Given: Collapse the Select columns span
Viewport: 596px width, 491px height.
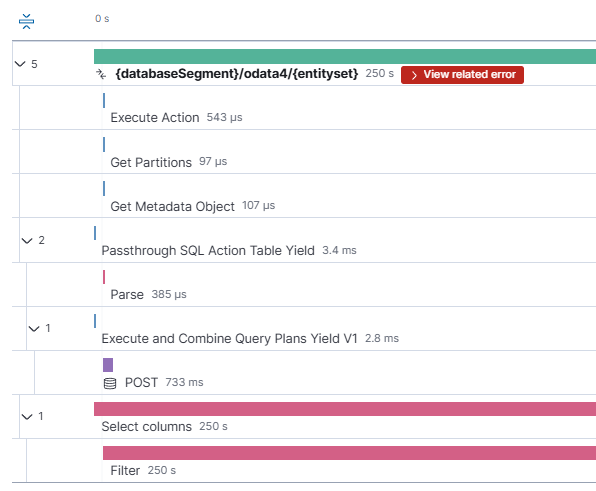Looking at the screenshot, I should (27, 417).
